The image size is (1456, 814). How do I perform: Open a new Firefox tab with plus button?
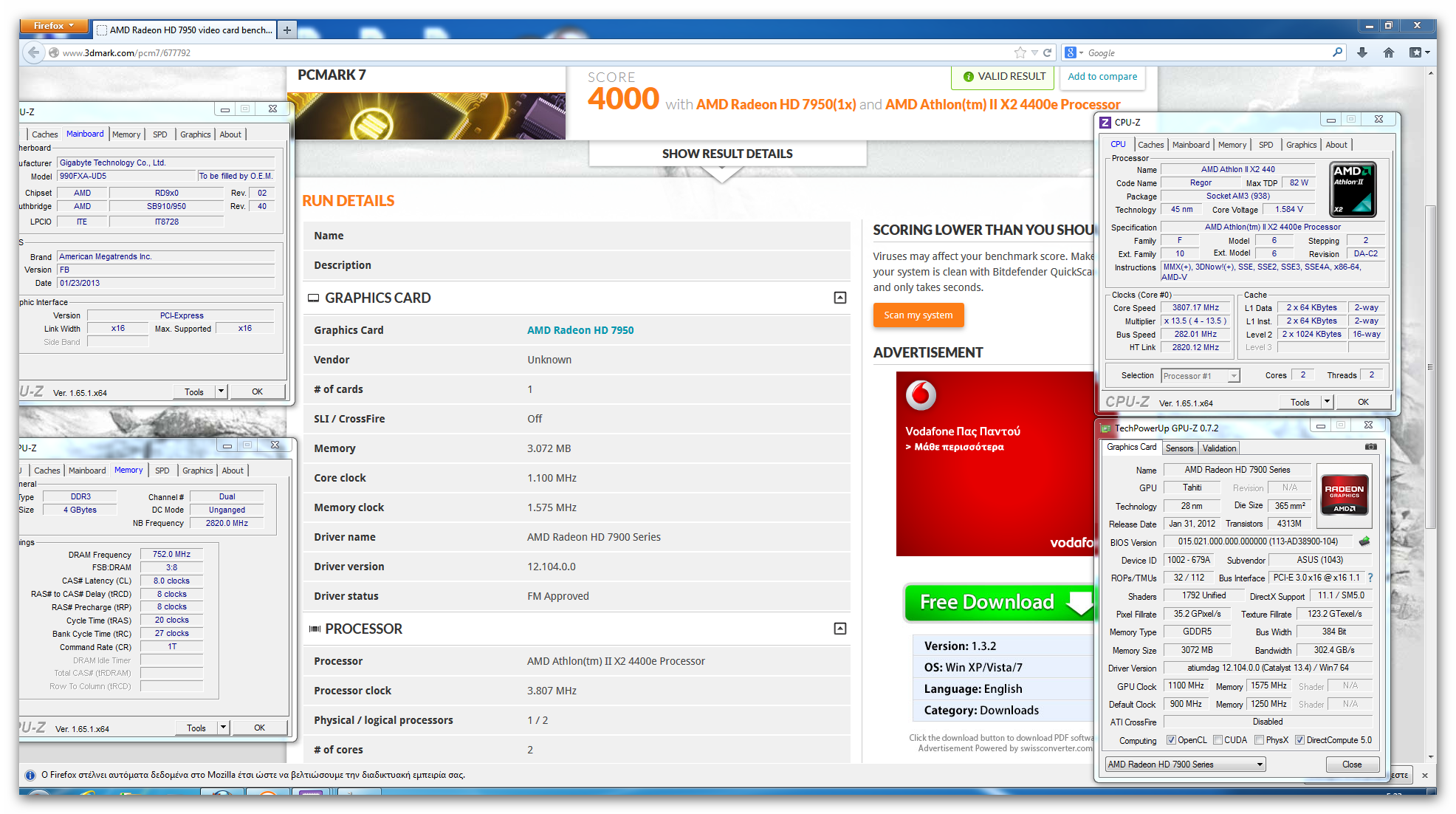tap(286, 30)
